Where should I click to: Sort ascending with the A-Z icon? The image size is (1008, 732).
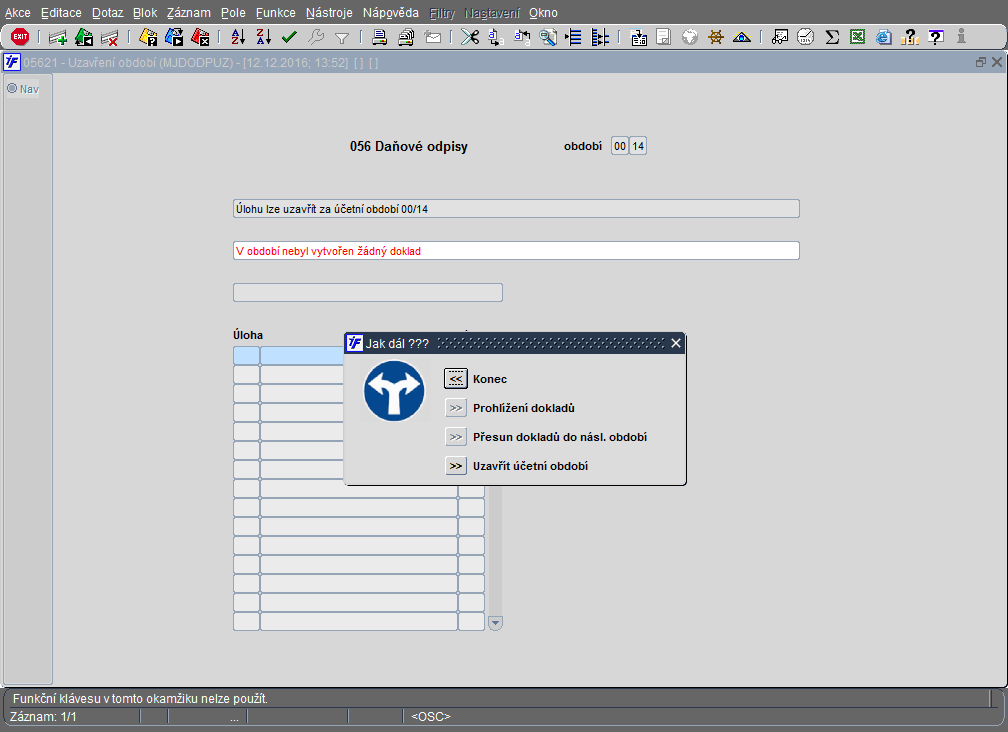click(x=238, y=37)
